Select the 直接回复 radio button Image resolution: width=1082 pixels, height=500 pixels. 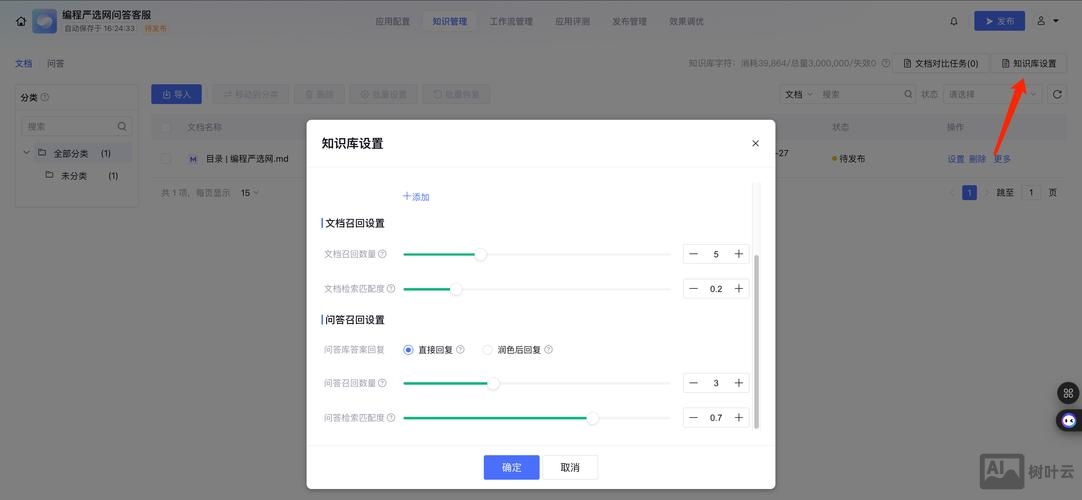[409, 350]
